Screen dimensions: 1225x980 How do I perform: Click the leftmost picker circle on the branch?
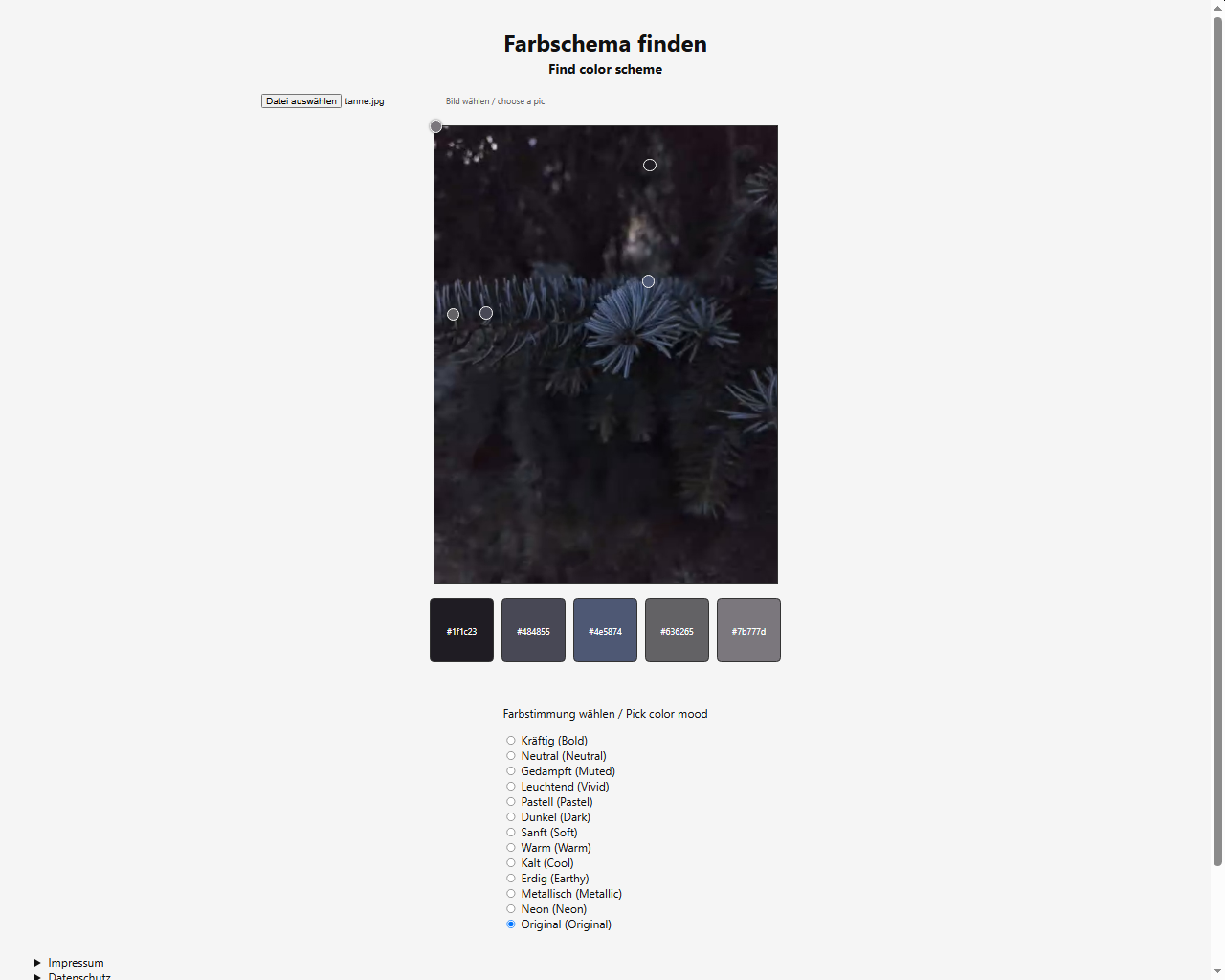[x=454, y=314]
